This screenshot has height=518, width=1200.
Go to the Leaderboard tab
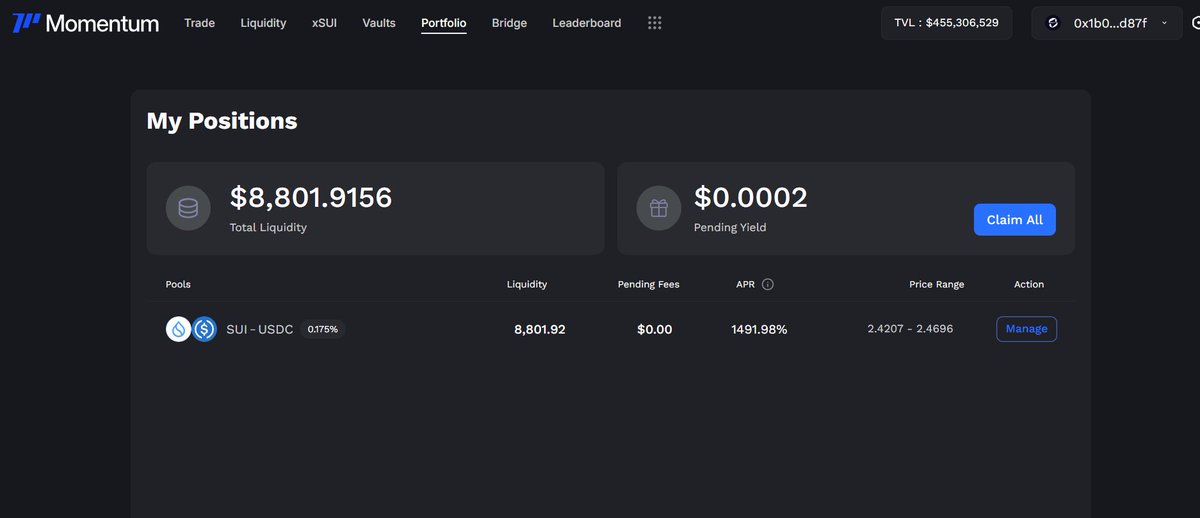pyautogui.click(x=586, y=23)
